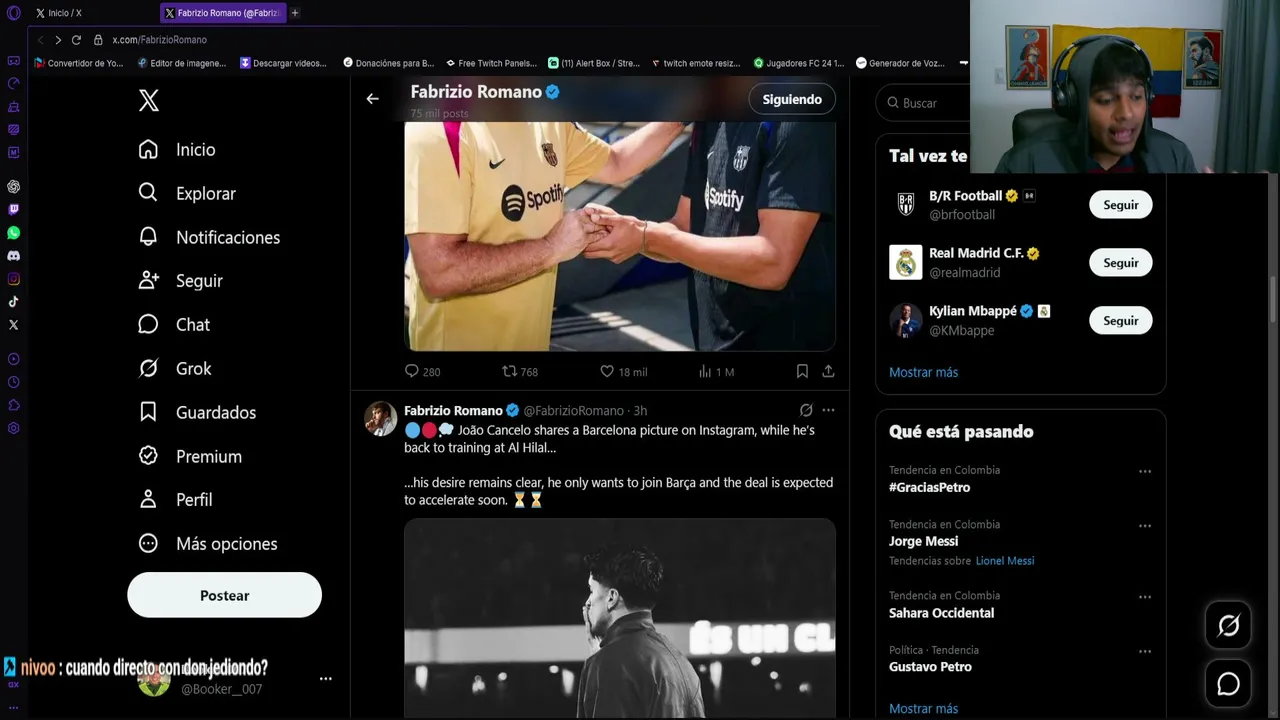Open Instagram in the Opera sidebar

pos(13,279)
